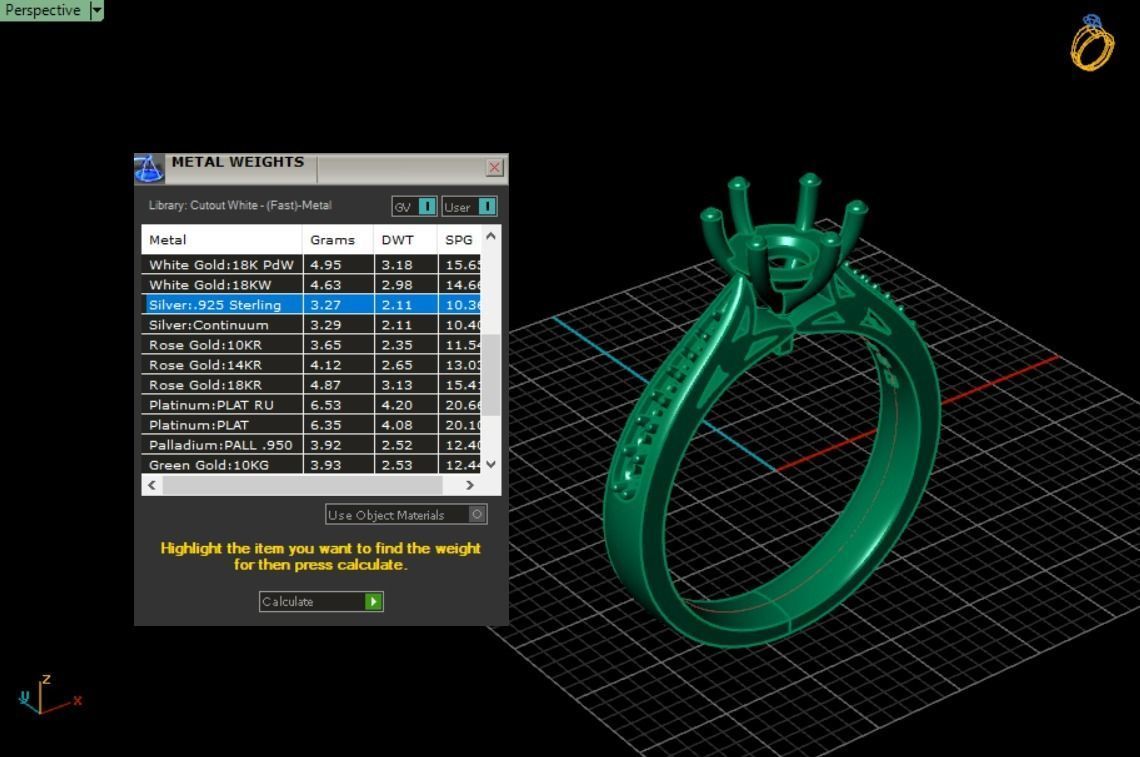Click the 2.98 DWT value

pyautogui.click(x=397, y=284)
